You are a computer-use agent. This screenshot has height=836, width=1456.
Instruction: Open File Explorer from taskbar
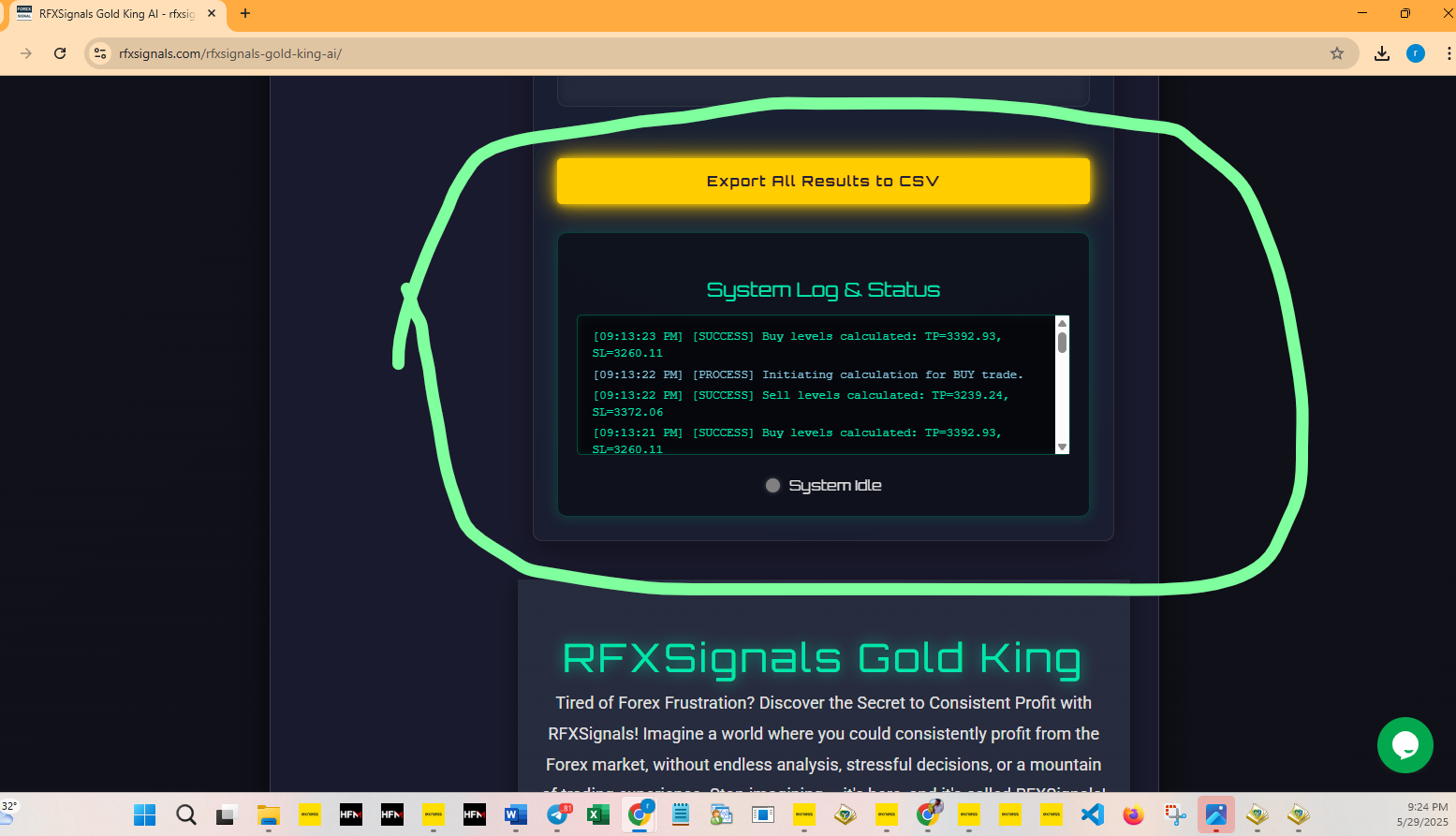click(x=269, y=814)
